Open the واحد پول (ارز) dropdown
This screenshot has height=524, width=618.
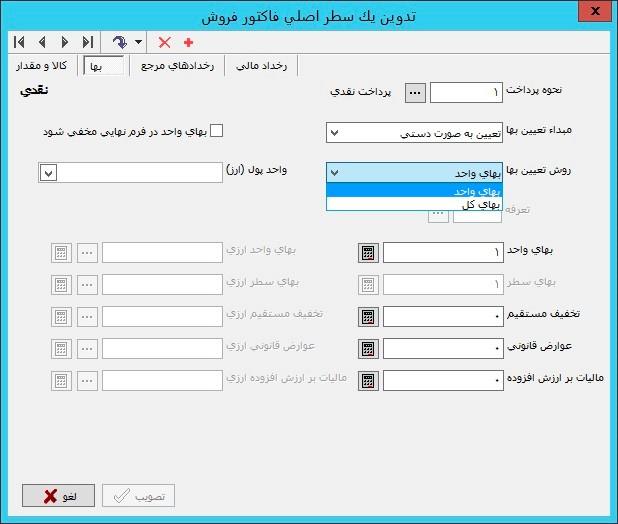click(x=48, y=173)
